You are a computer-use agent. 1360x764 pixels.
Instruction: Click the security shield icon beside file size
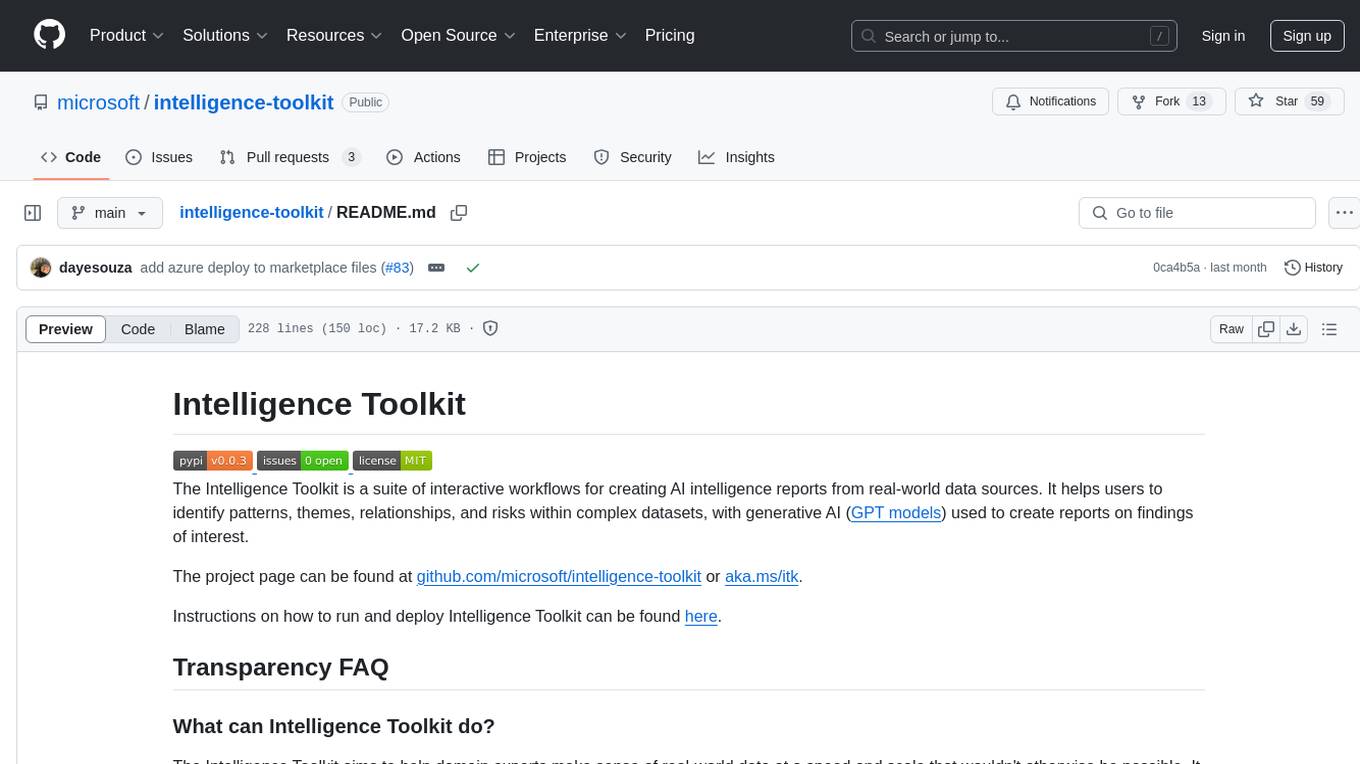[x=491, y=328]
